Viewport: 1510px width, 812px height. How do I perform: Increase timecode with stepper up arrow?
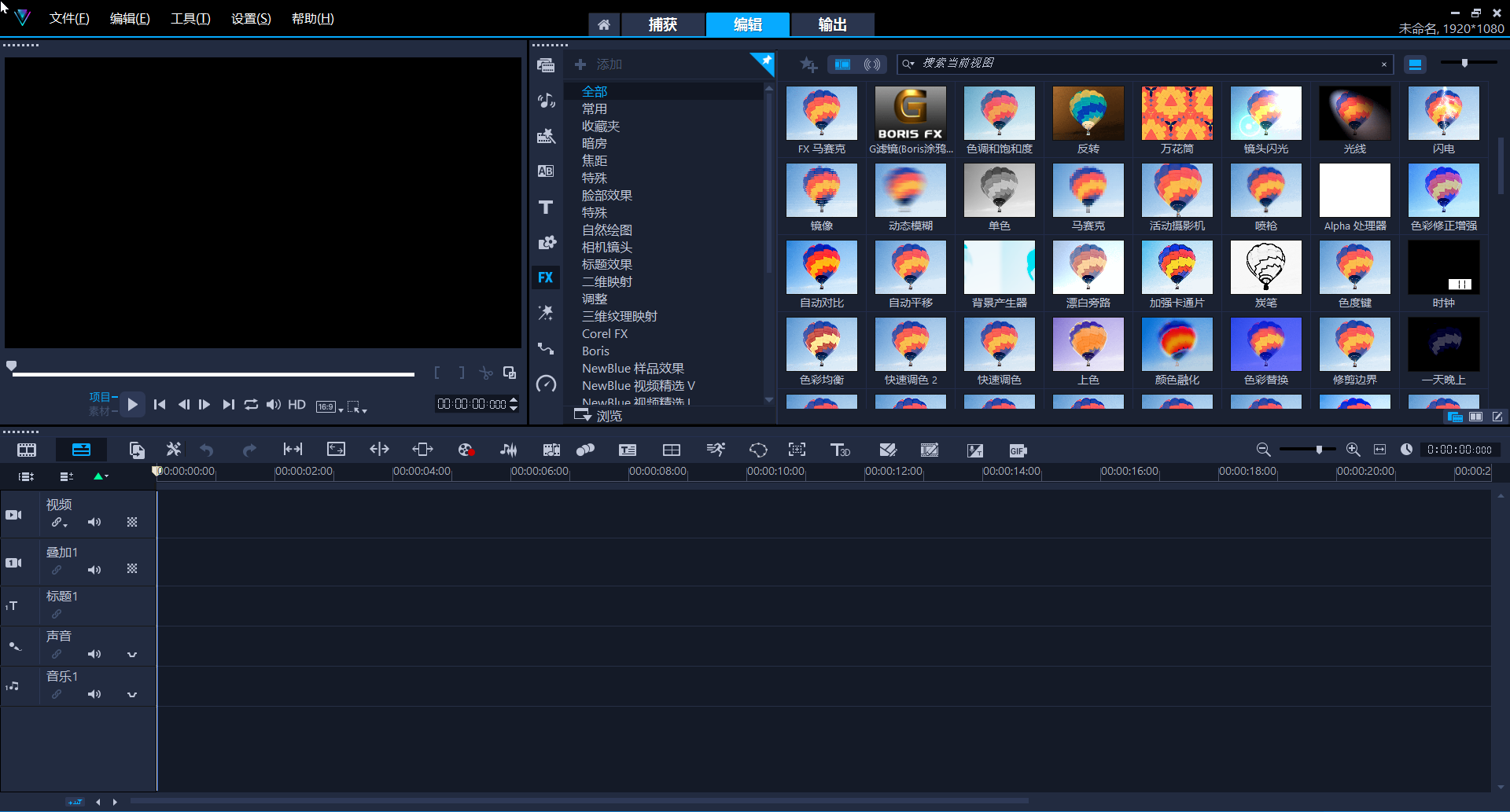click(514, 399)
